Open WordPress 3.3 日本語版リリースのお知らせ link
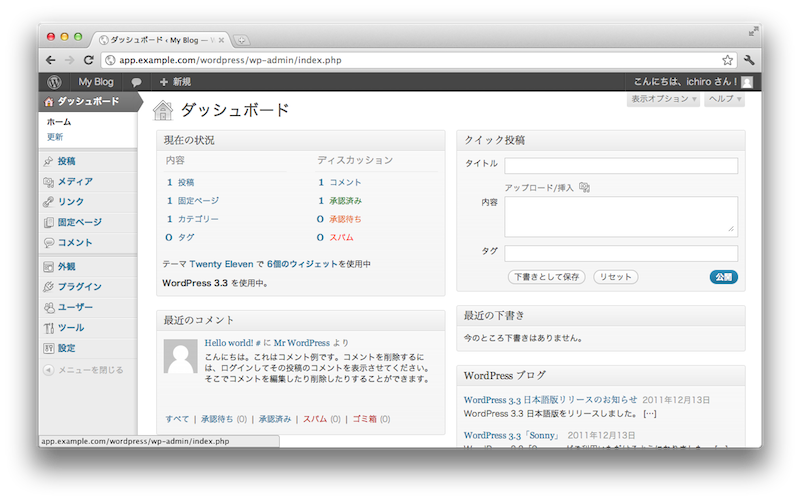Screen dimensions: 800x501 pos(551,400)
